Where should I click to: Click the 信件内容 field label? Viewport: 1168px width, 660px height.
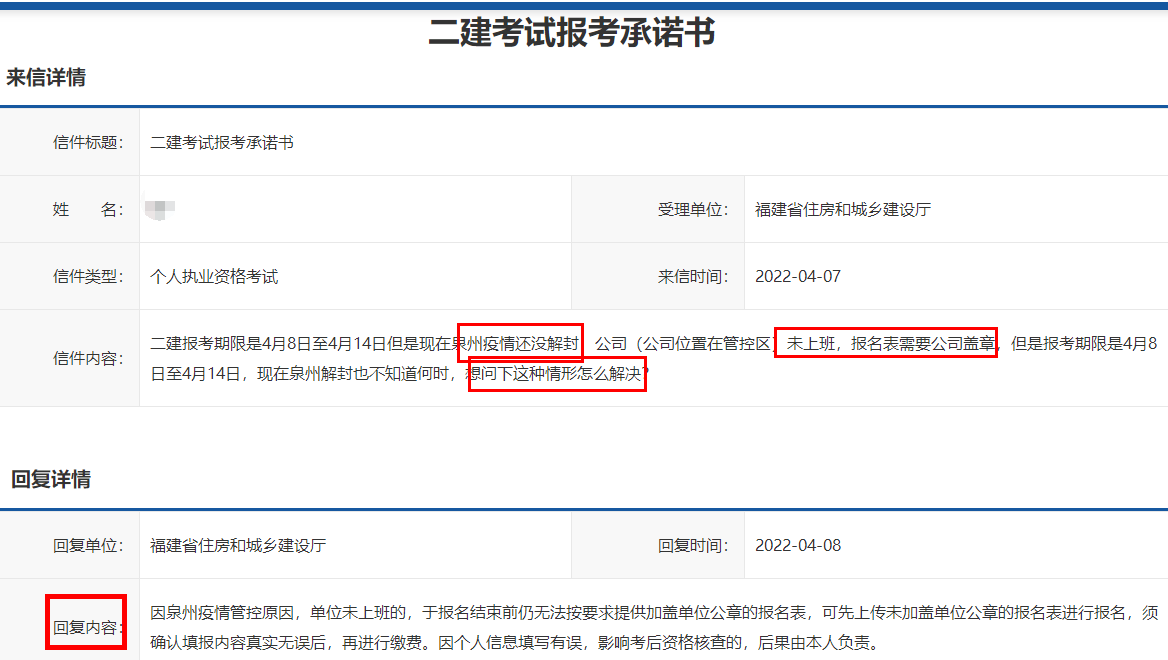[88, 358]
